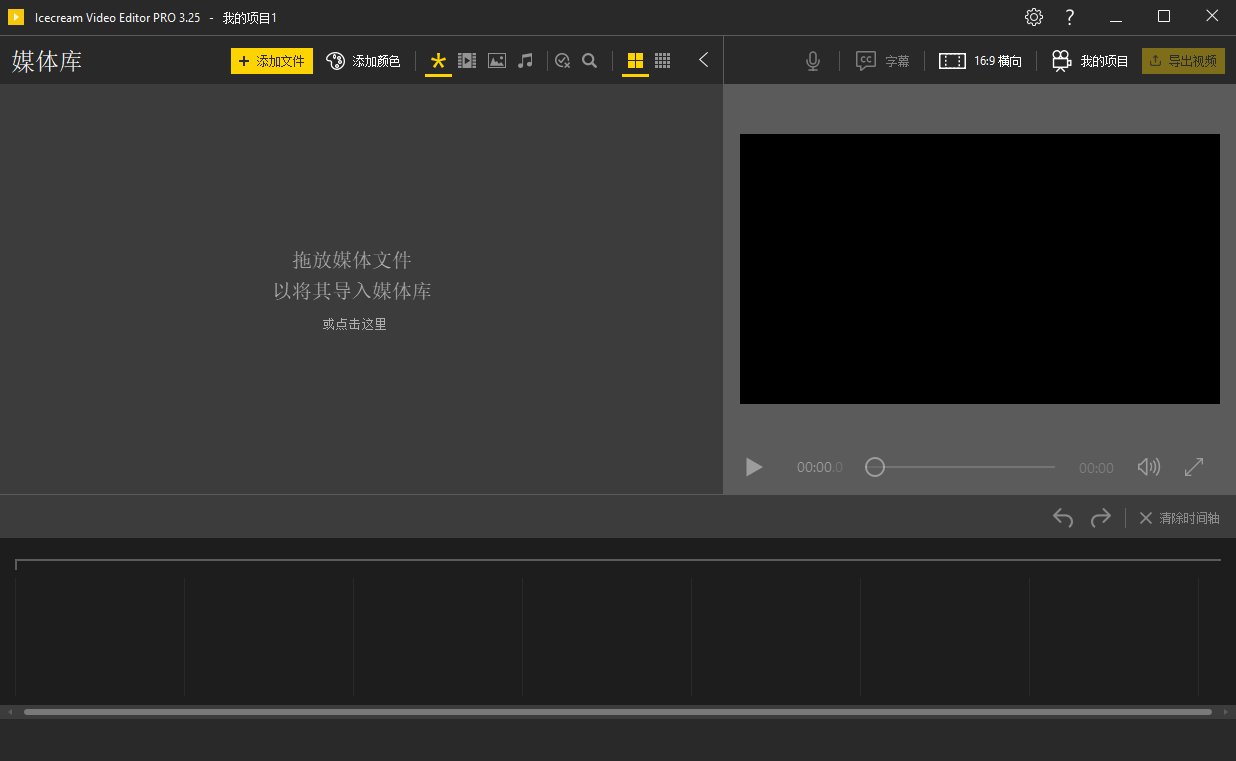Select the audio files filter icon
Viewport: 1236px width, 761px height.
(x=525, y=60)
